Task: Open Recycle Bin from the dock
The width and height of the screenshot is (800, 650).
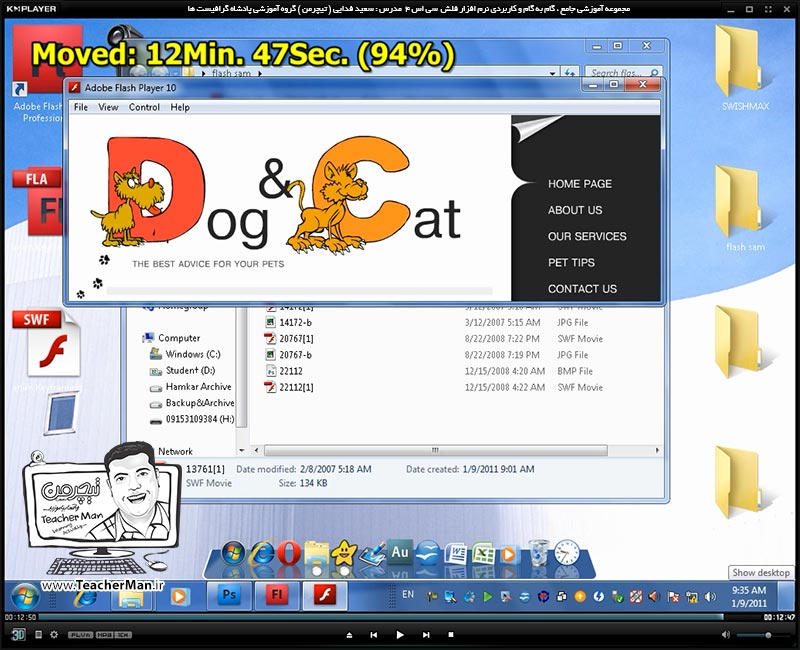Action: pos(539,553)
